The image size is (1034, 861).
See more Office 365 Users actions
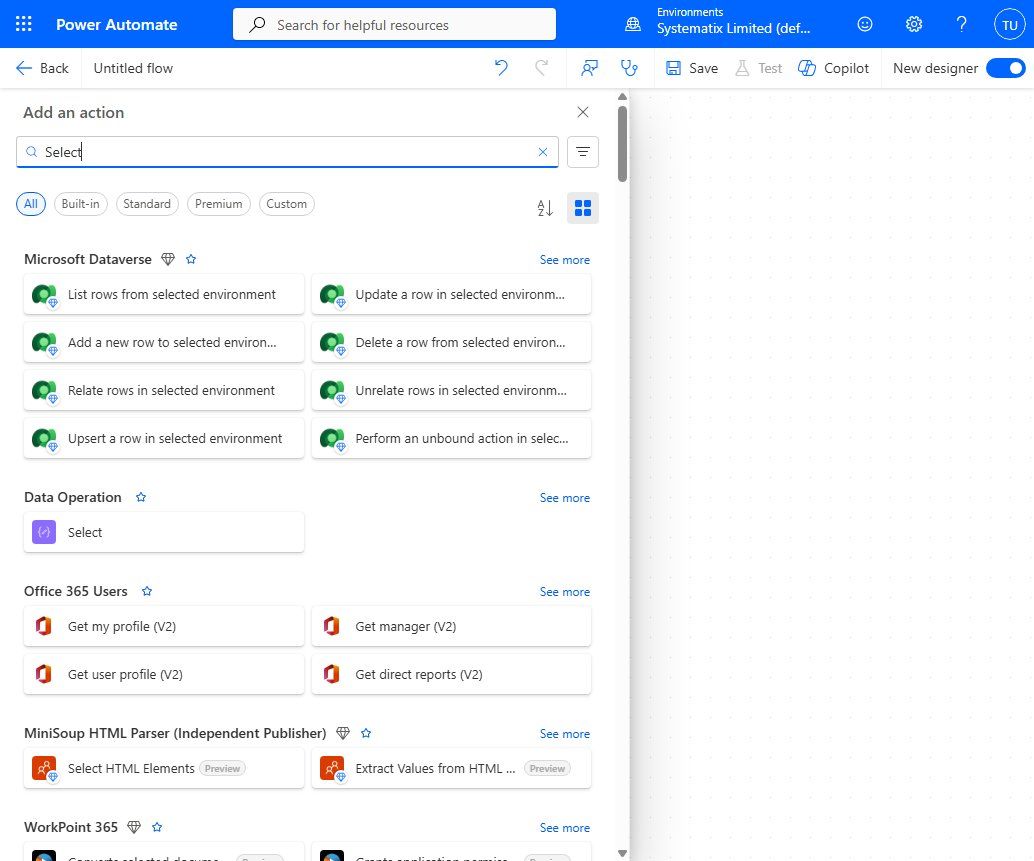coord(564,592)
